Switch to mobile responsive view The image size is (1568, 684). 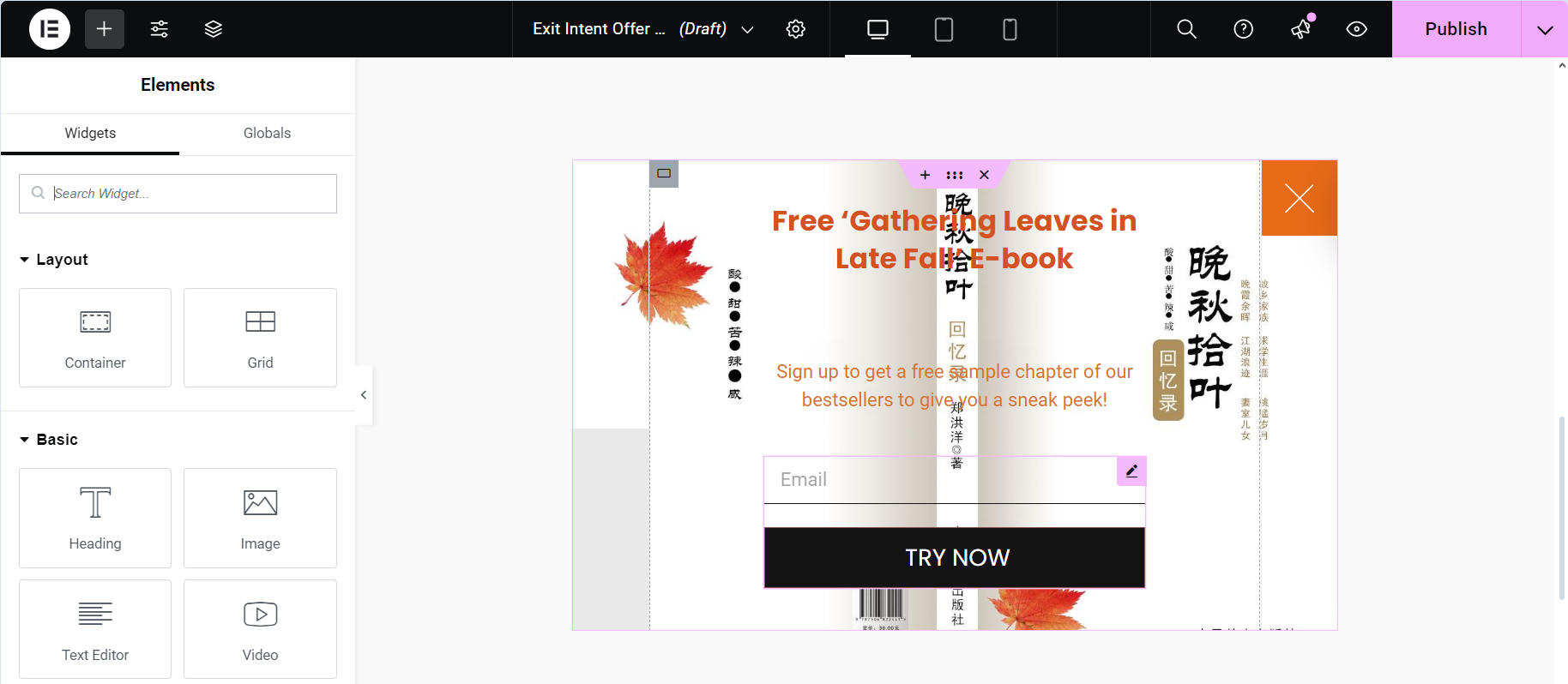pyautogui.click(x=1010, y=29)
